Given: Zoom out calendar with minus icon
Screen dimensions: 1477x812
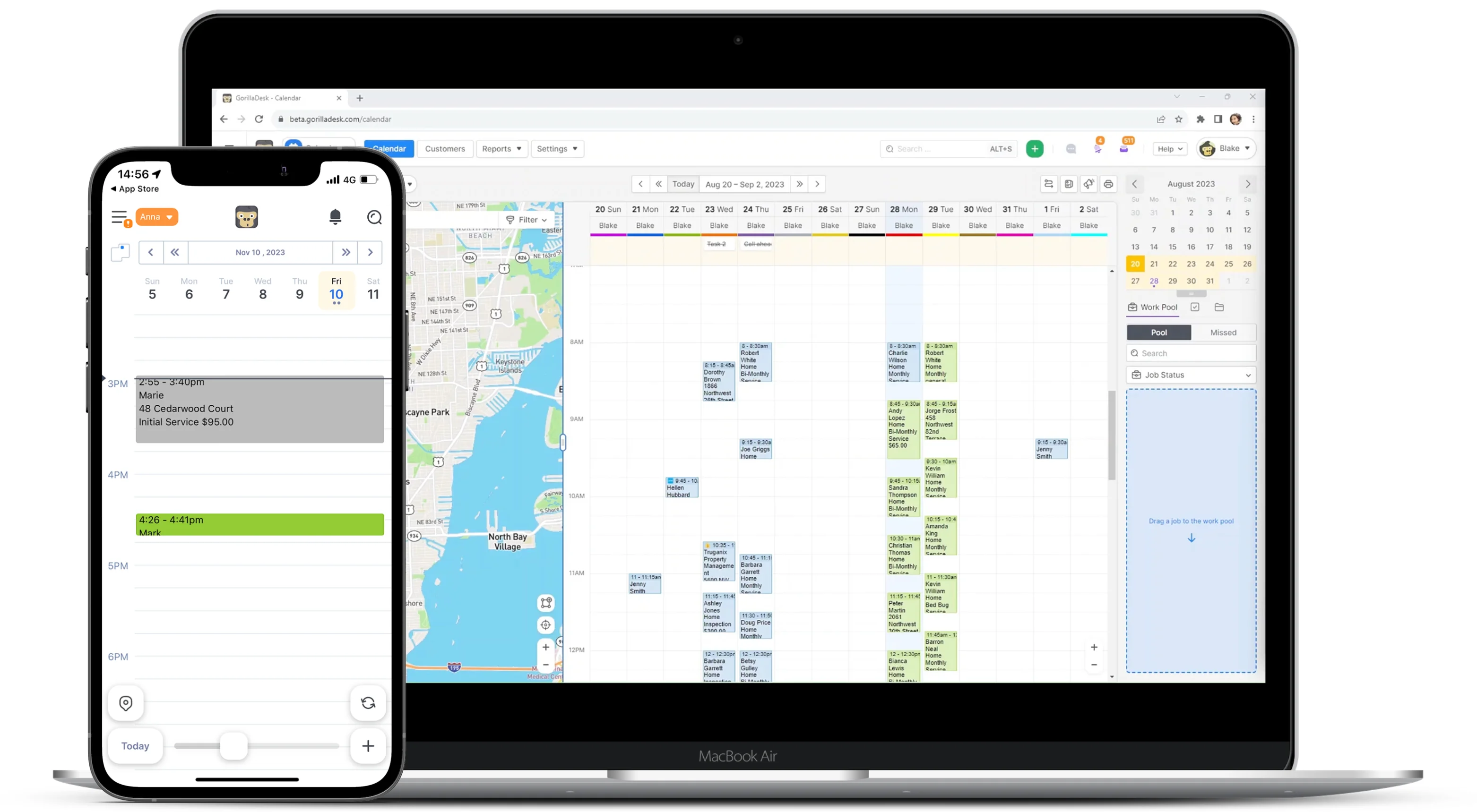Looking at the screenshot, I should [1094, 665].
